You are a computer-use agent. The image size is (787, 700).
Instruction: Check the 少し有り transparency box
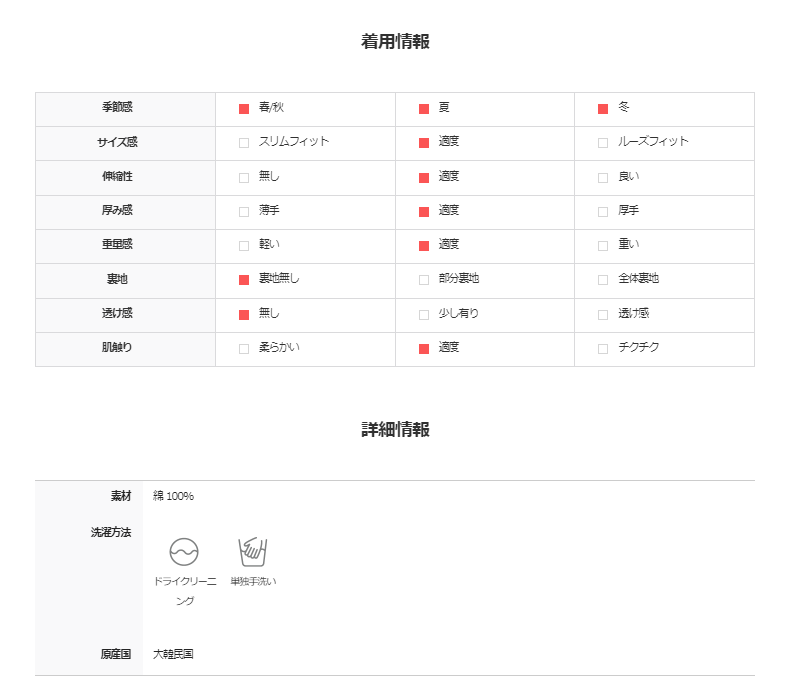tap(424, 315)
